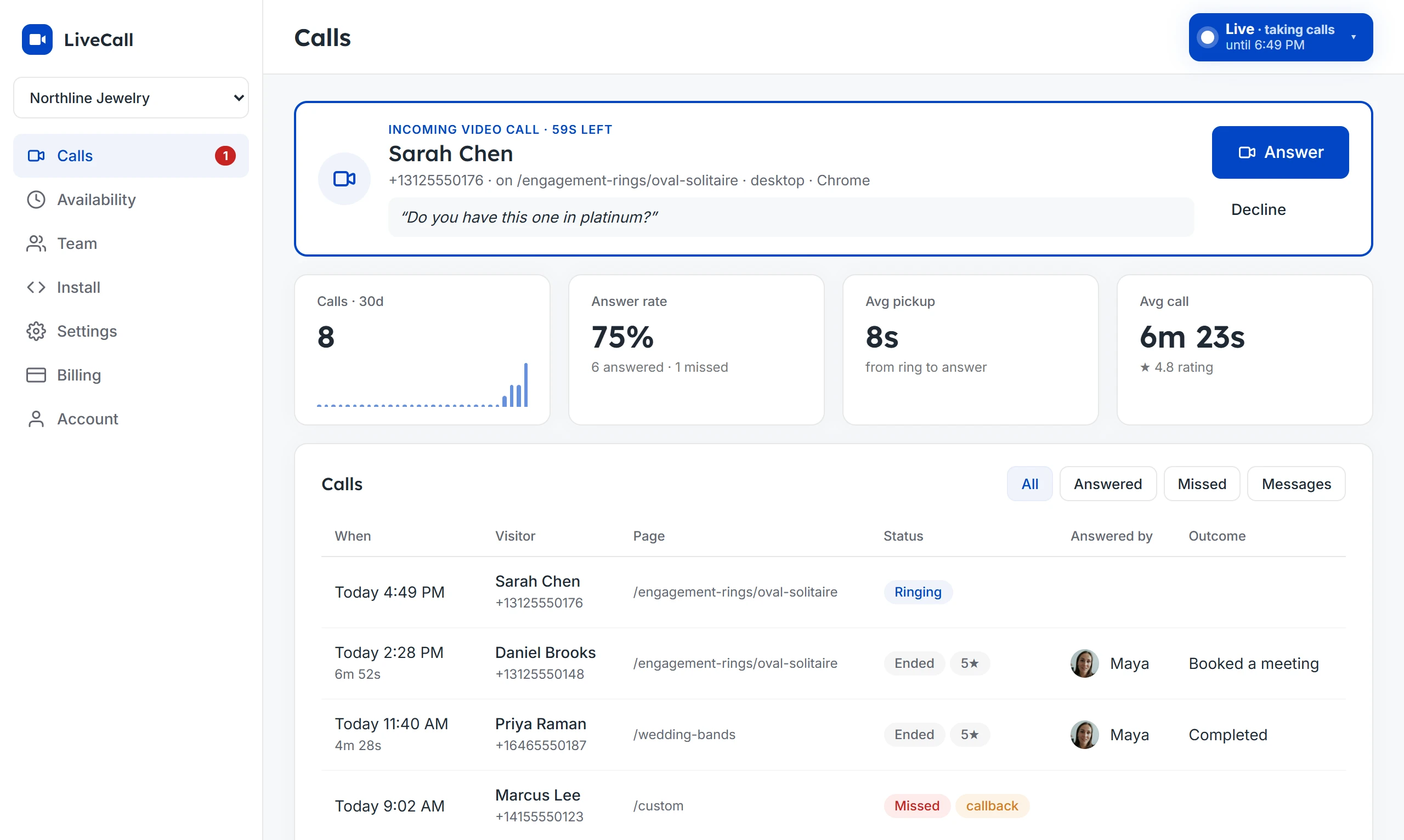Click the people icon beside Team
Image resolution: width=1404 pixels, height=840 pixels.
[36, 243]
